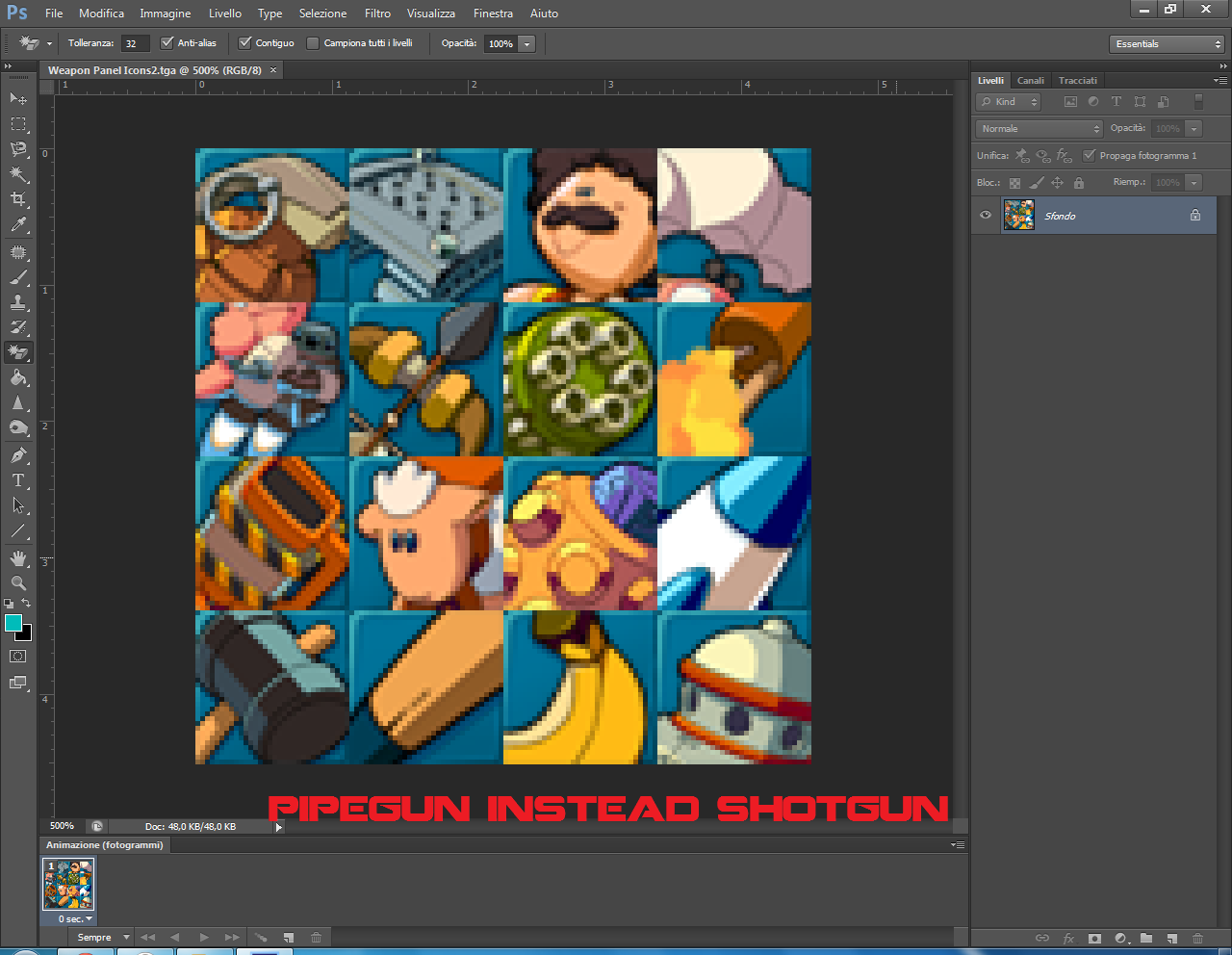This screenshot has width=1232, height=955.
Task: Select the Lasso tool
Action: (x=18, y=149)
